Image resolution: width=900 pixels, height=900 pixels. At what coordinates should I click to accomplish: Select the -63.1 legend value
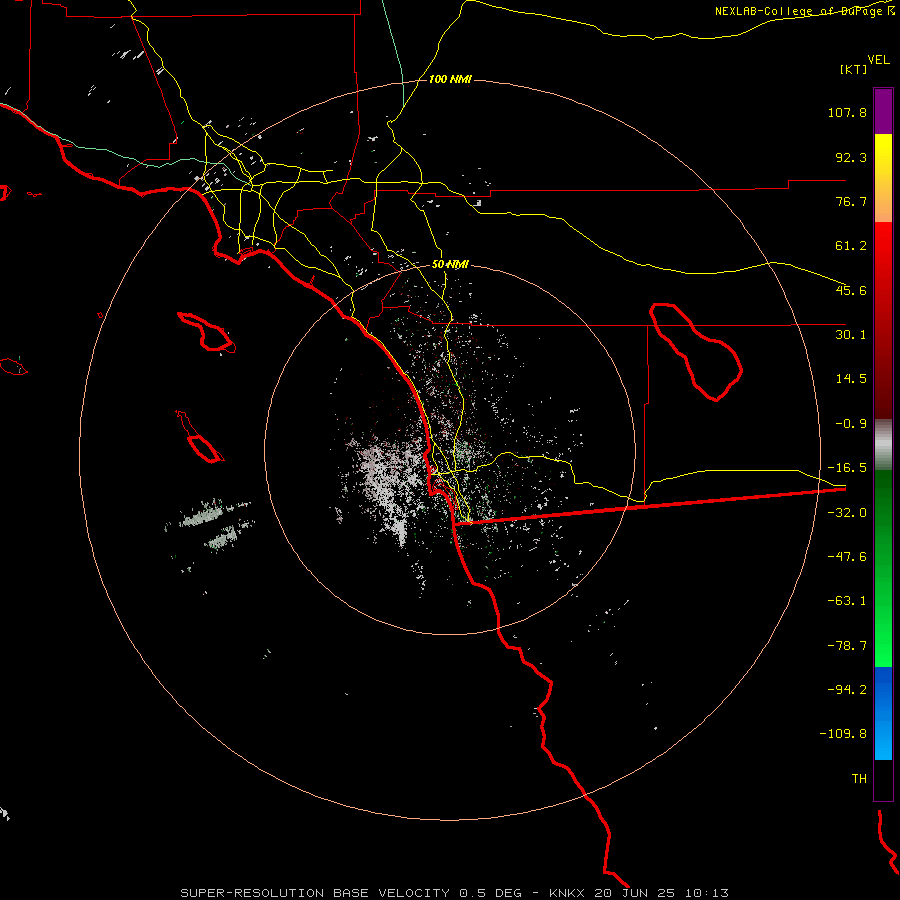click(847, 601)
